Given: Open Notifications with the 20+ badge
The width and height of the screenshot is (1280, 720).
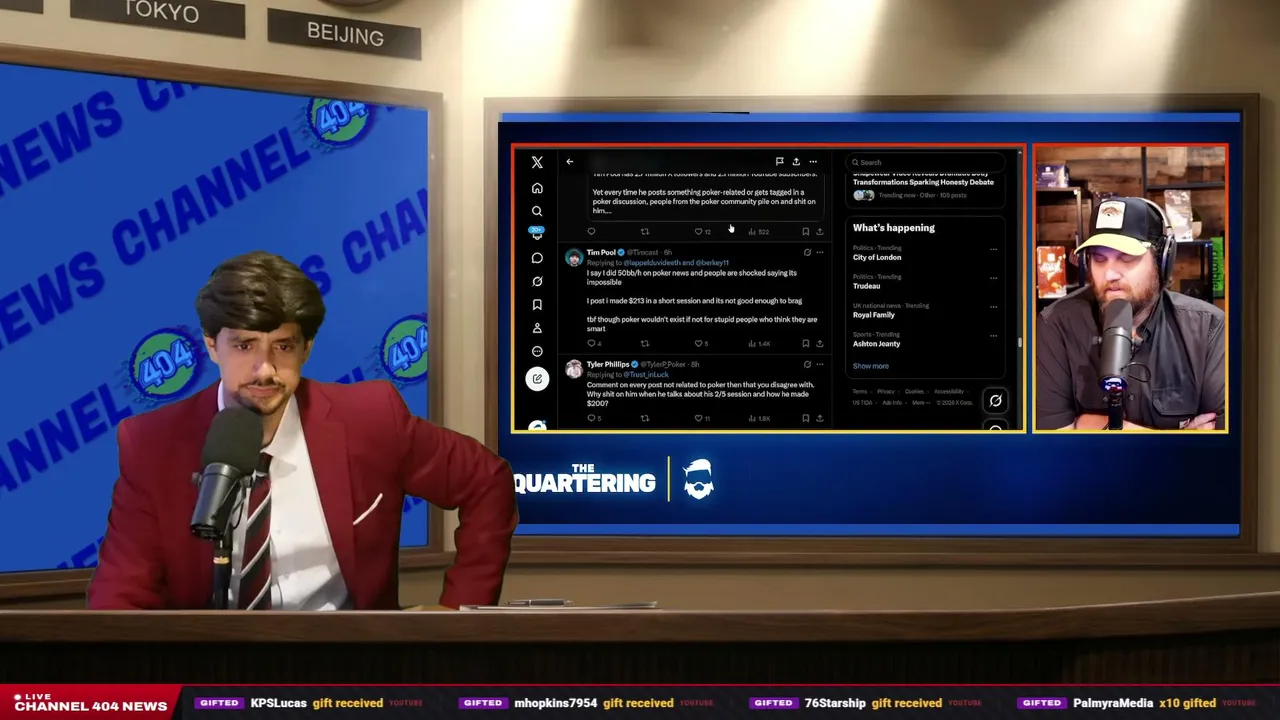Looking at the screenshot, I should [x=537, y=233].
